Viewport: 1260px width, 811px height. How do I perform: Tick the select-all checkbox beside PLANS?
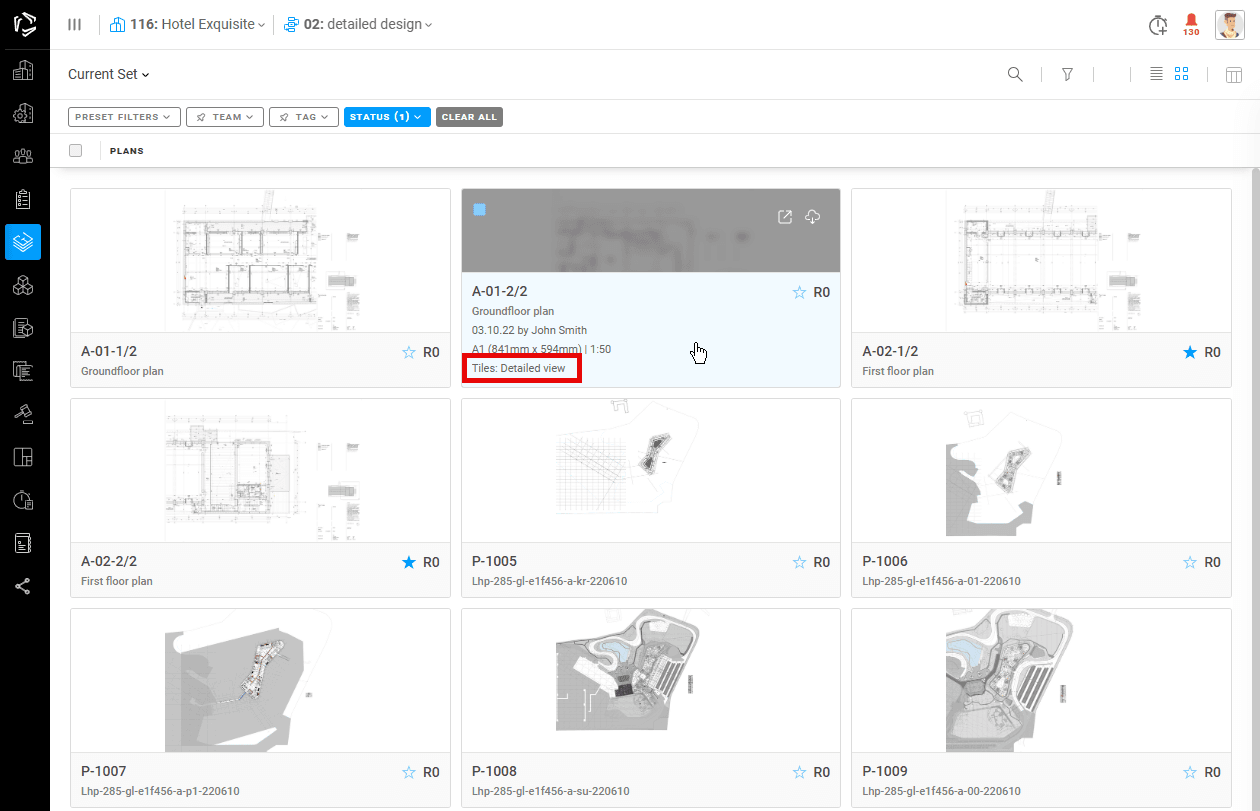pos(76,151)
